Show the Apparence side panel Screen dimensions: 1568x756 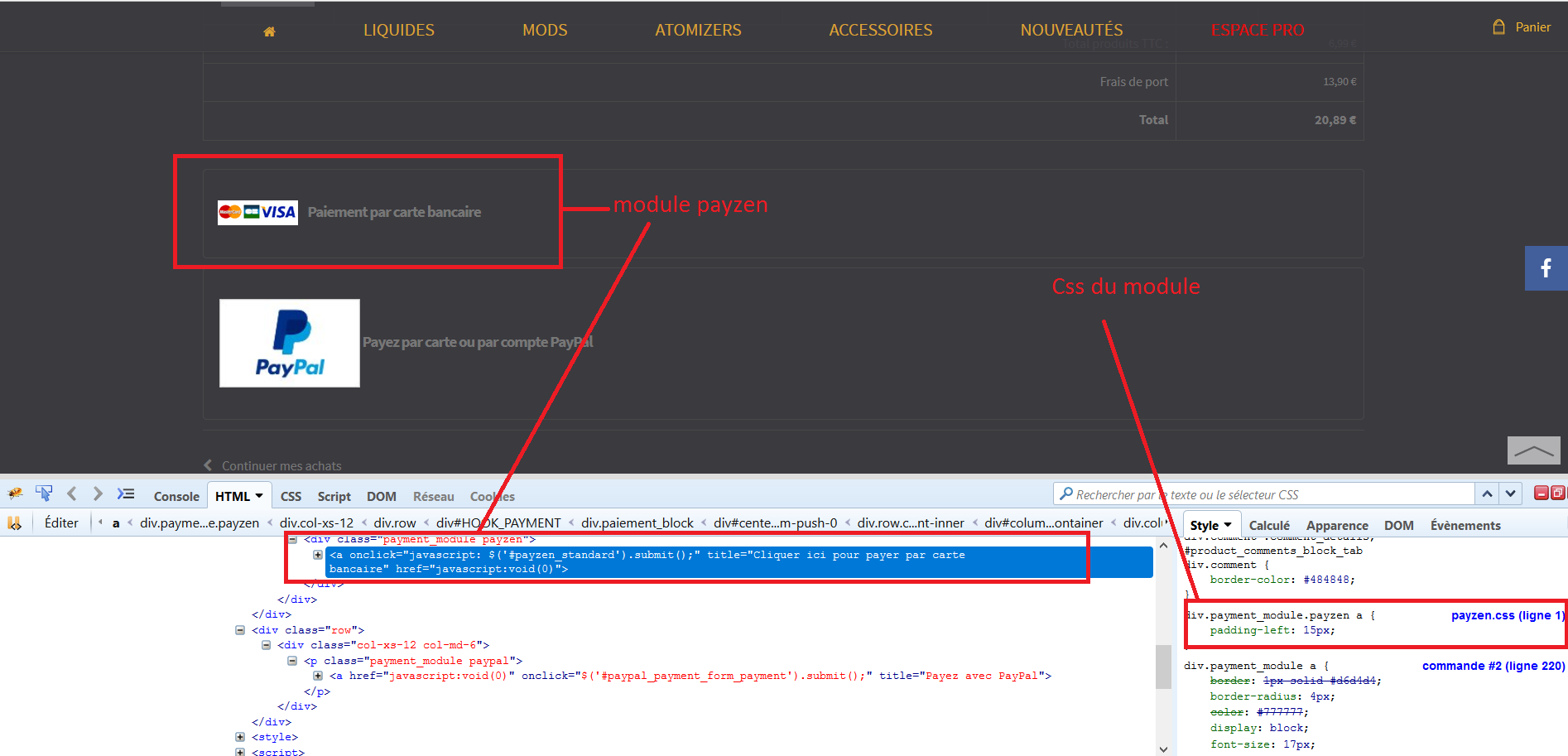tap(1337, 525)
